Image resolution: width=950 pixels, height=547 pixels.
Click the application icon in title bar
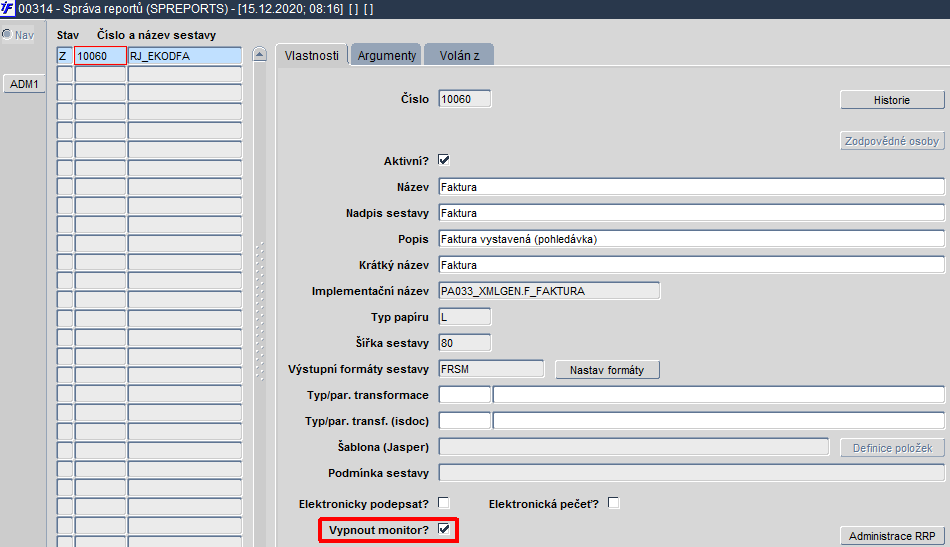7,8
